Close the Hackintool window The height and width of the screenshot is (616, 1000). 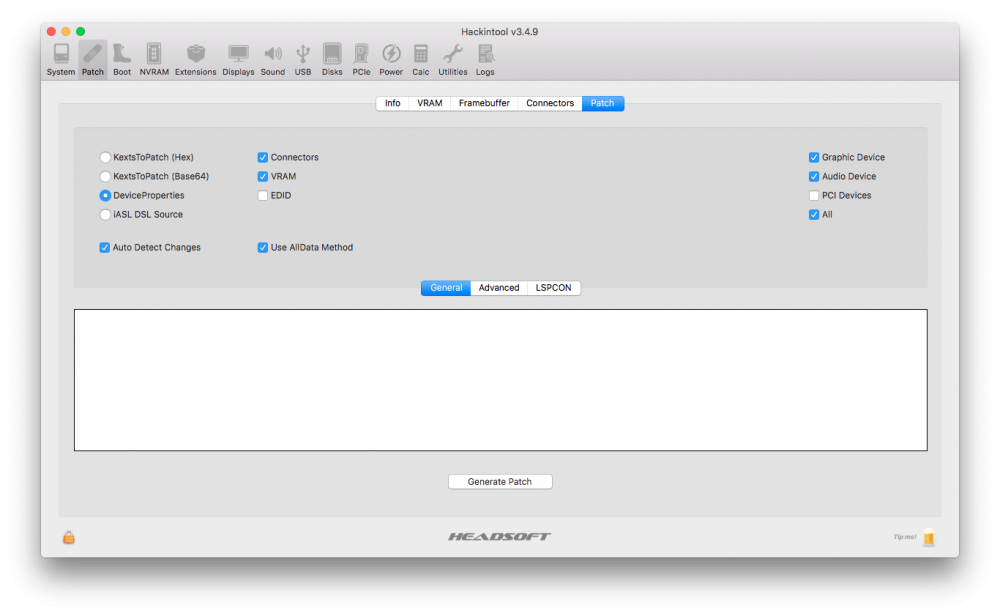pyautogui.click(x=52, y=31)
